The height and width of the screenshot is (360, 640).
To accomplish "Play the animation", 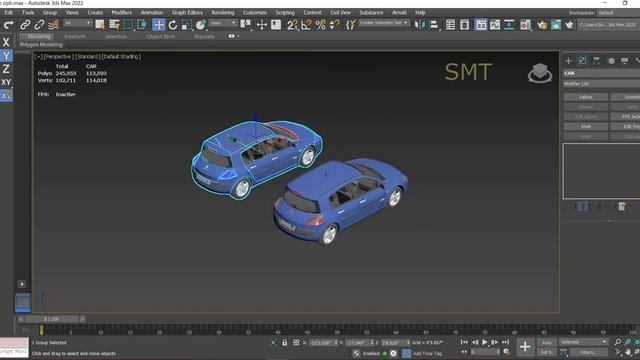I will tap(484, 342).
